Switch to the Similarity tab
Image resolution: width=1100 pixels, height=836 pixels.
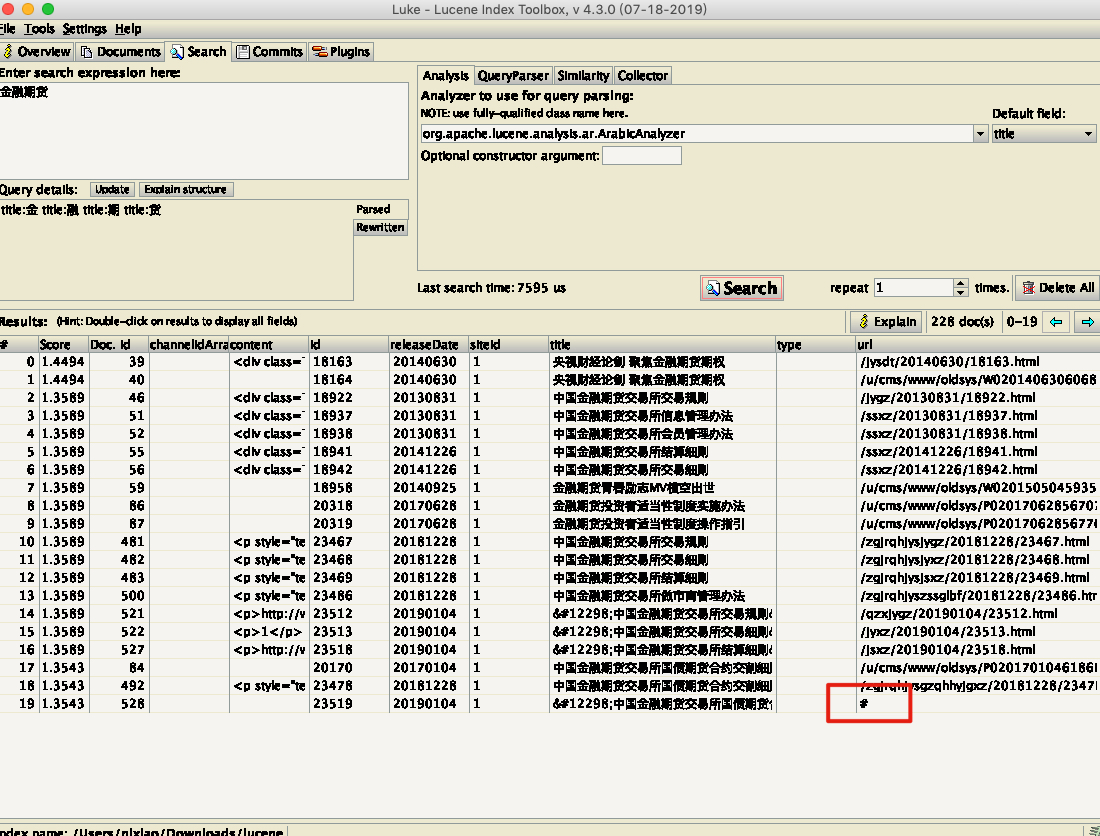[x=583, y=76]
